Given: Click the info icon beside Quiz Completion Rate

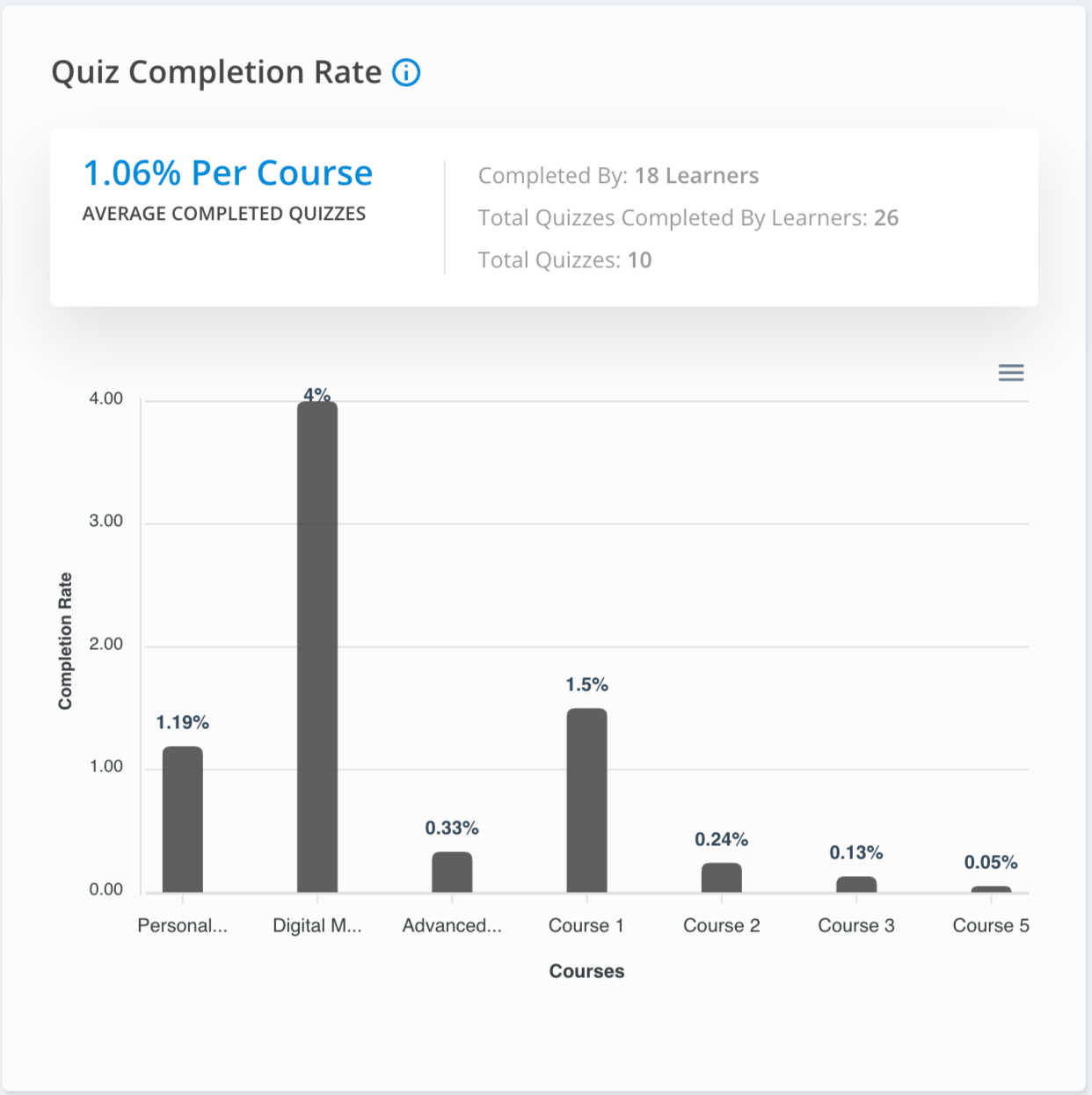Looking at the screenshot, I should pos(406,73).
